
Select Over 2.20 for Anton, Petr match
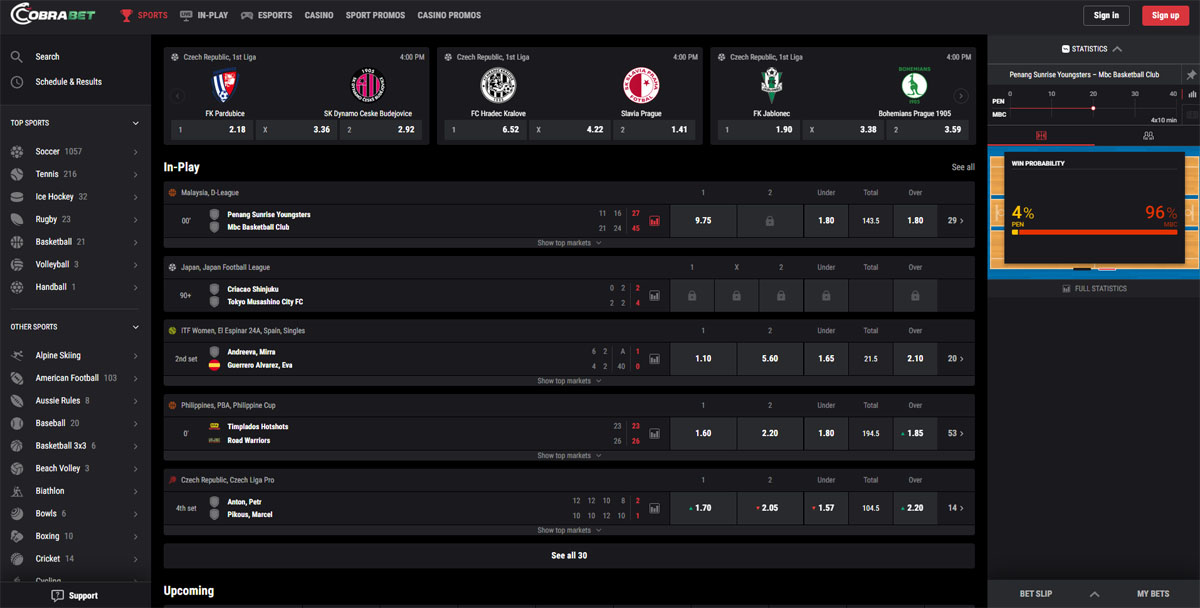[915, 508]
